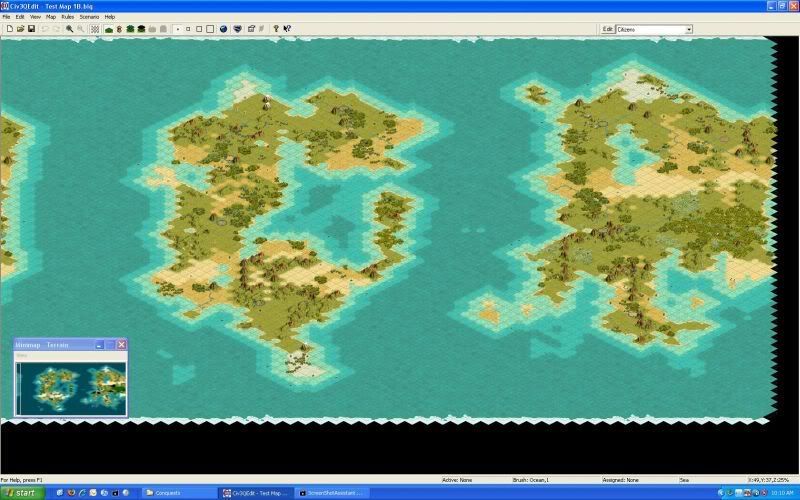
Task: Click the Redo arrow in toolbar
Action: click(56, 29)
